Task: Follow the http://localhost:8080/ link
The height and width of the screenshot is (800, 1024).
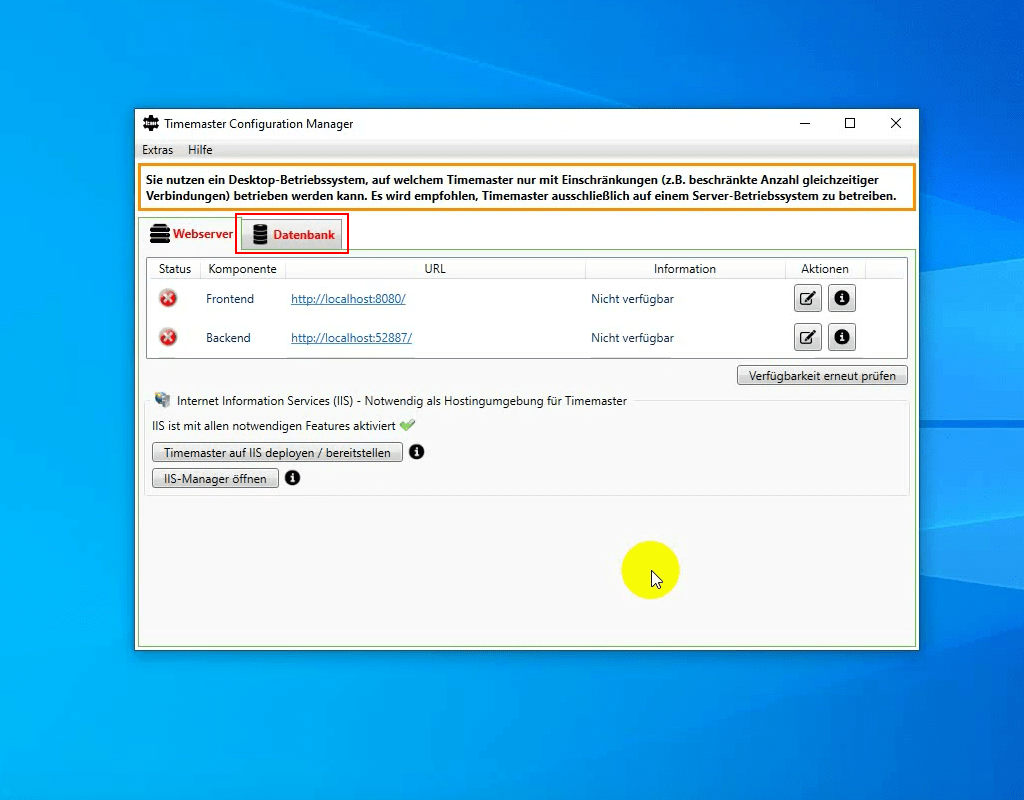Action: [348, 298]
